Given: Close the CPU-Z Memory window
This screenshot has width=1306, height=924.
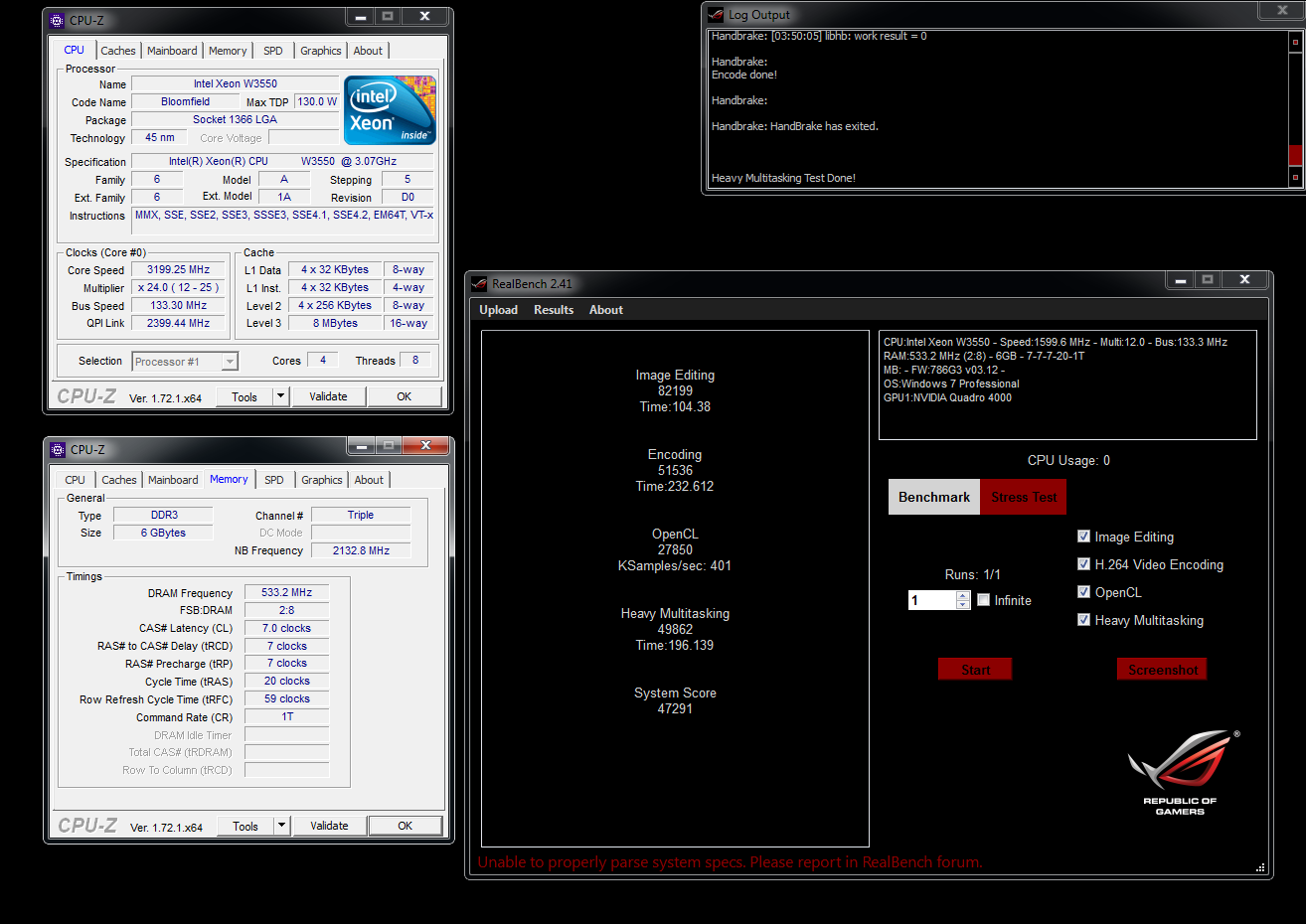Looking at the screenshot, I should click(425, 445).
